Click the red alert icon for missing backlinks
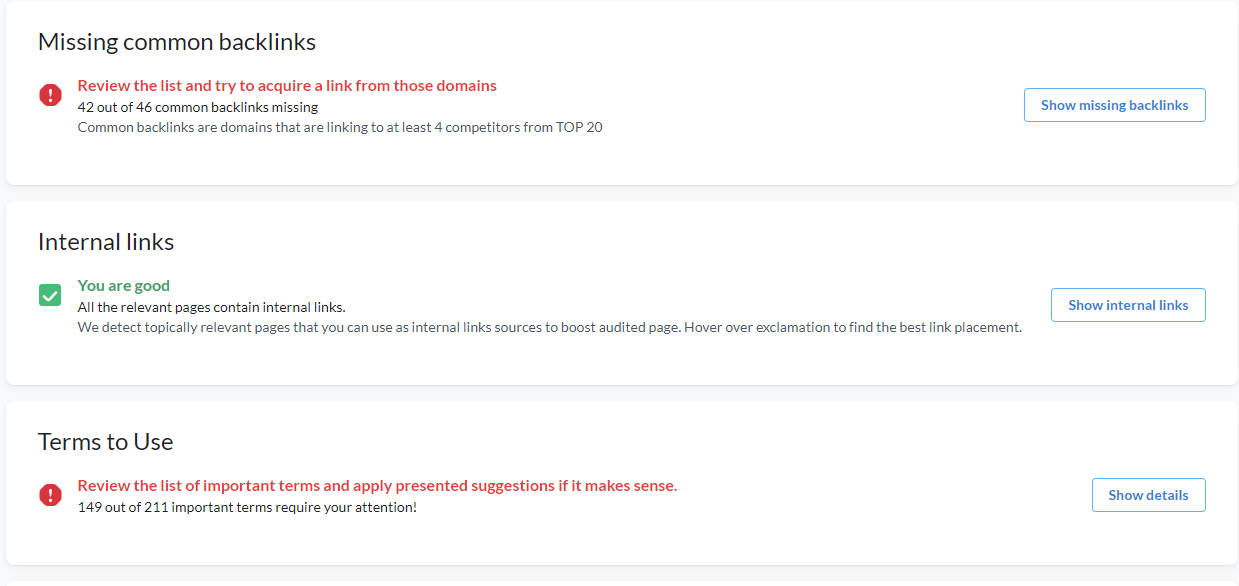 [50, 95]
